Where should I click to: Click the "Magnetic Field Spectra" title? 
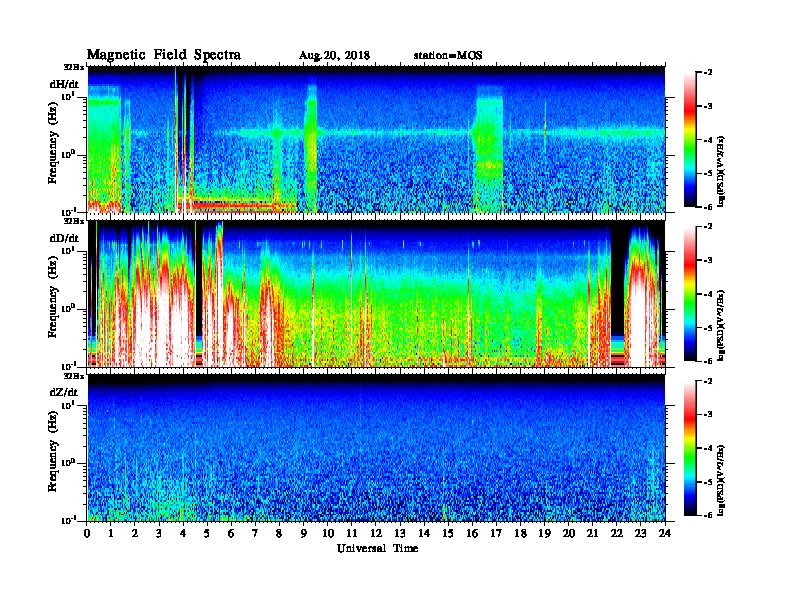[x=164, y=55]
